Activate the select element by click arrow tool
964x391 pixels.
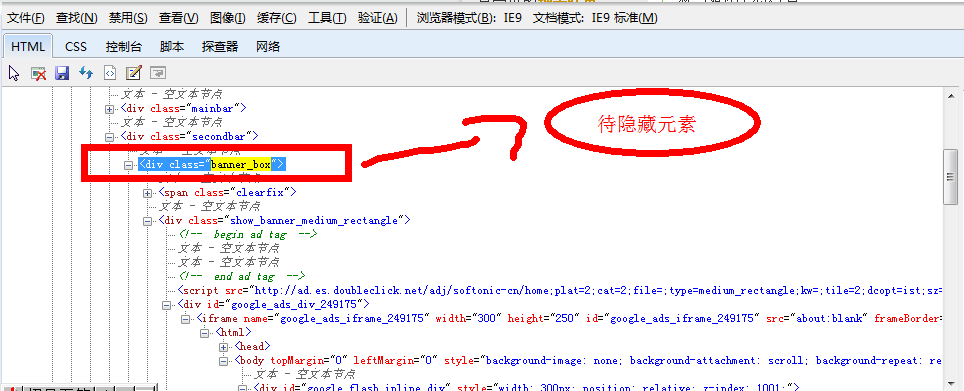click(14, 74)
